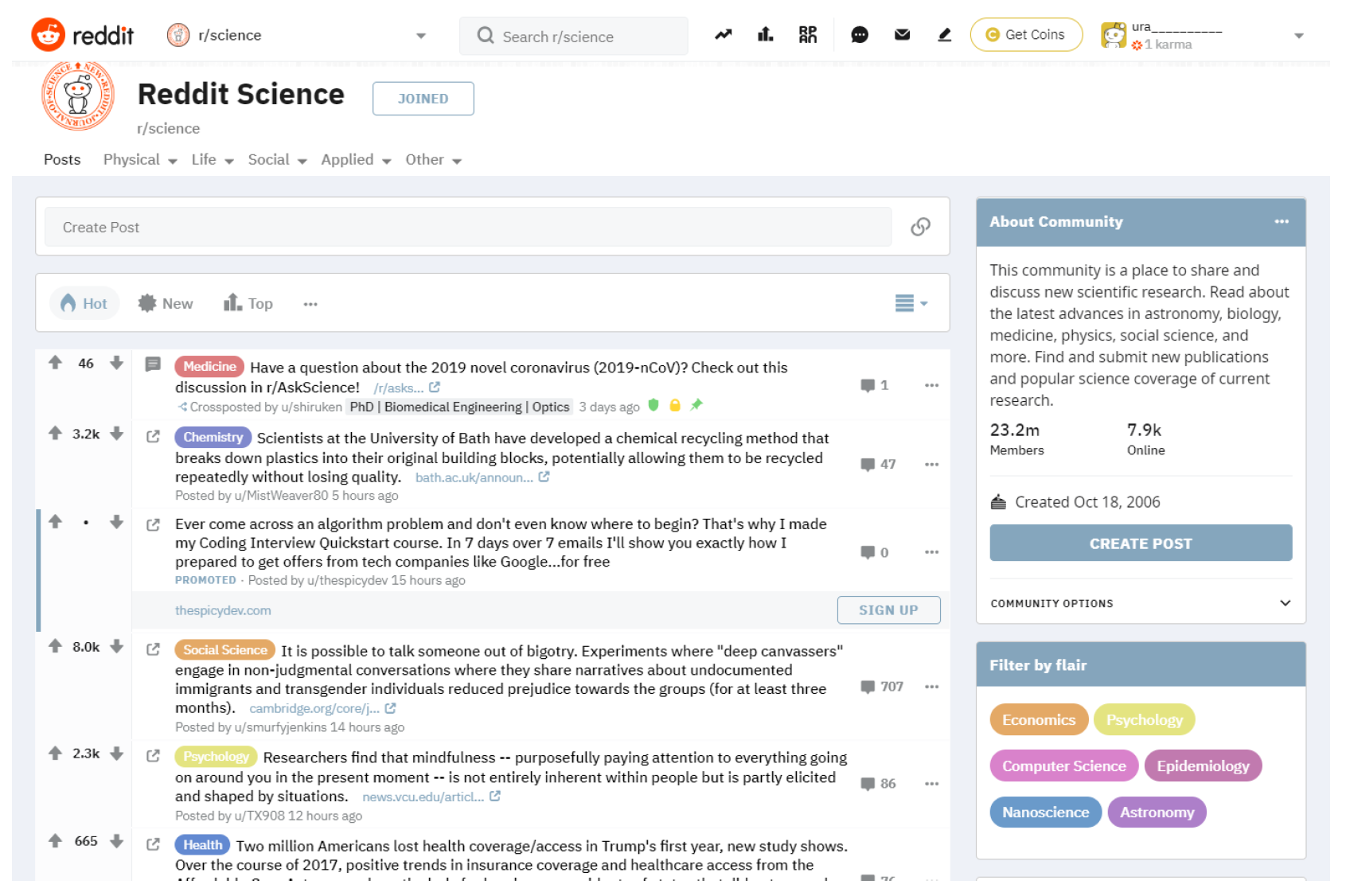Open the Reddit home logo
Image resolution: width=1346 pixels, height=896 pixels.
click(x=82, y=35)
